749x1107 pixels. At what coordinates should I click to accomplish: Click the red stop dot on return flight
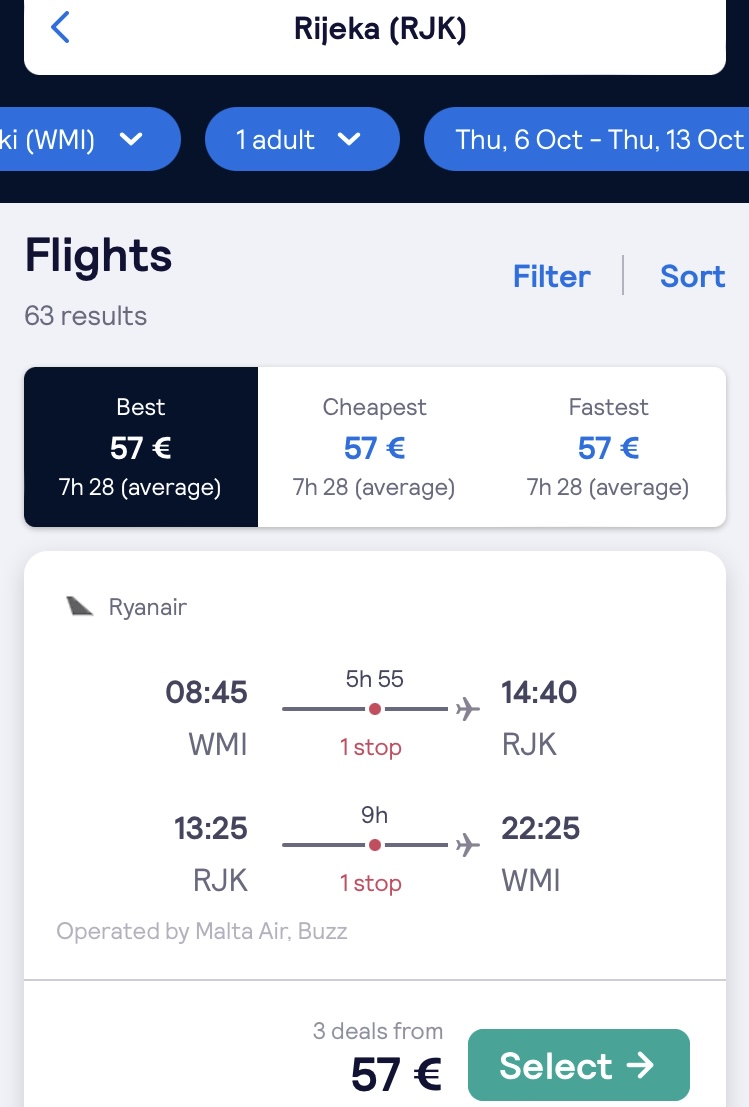[x=375, y=845]
